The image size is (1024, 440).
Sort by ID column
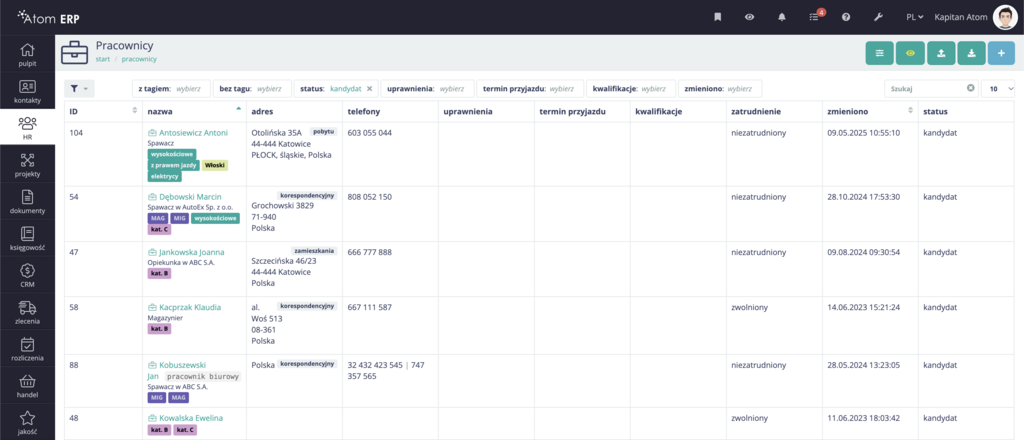point(104,112)
